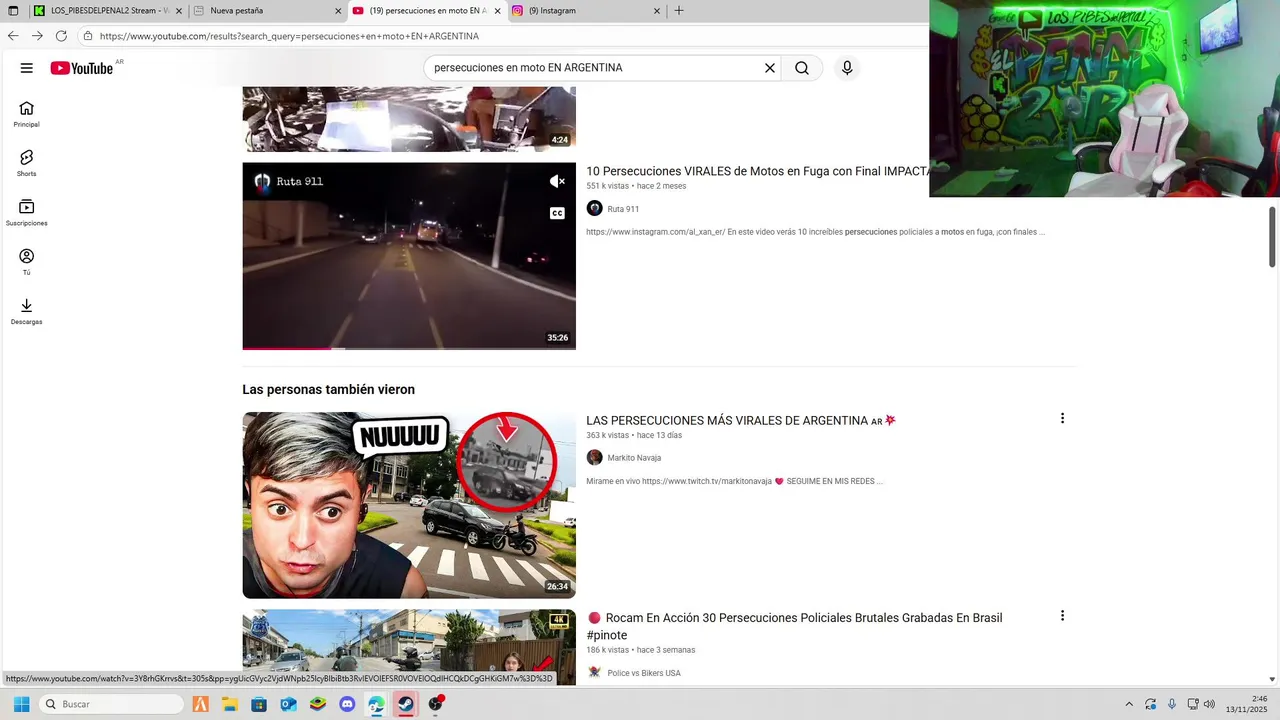Open Steam from the taskbar
Viewport: 1280px width, 720px height.
pos(405,704)
